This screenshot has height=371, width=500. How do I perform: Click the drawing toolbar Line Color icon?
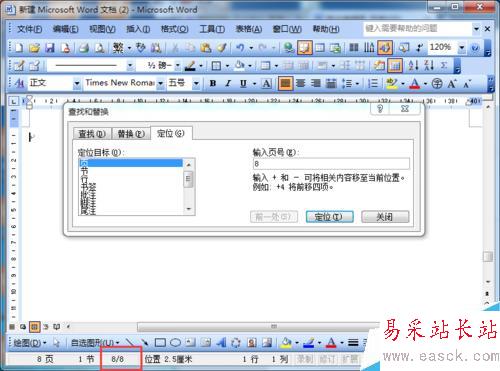(309, 342)
